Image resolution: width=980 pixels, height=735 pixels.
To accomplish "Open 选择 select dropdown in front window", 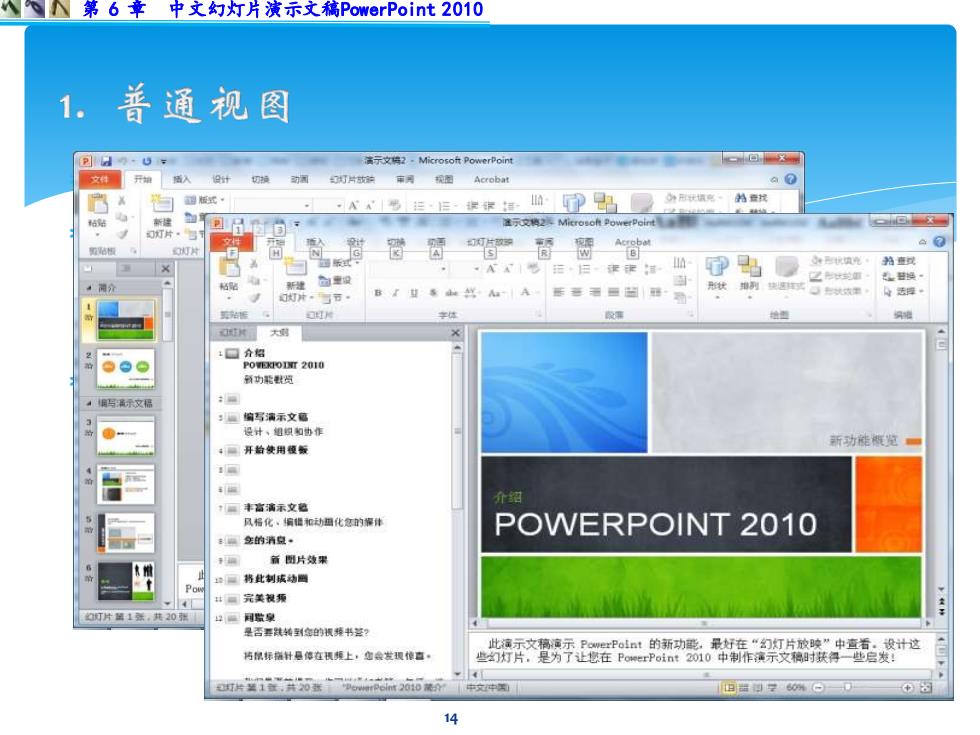I will tap(902, 291).
